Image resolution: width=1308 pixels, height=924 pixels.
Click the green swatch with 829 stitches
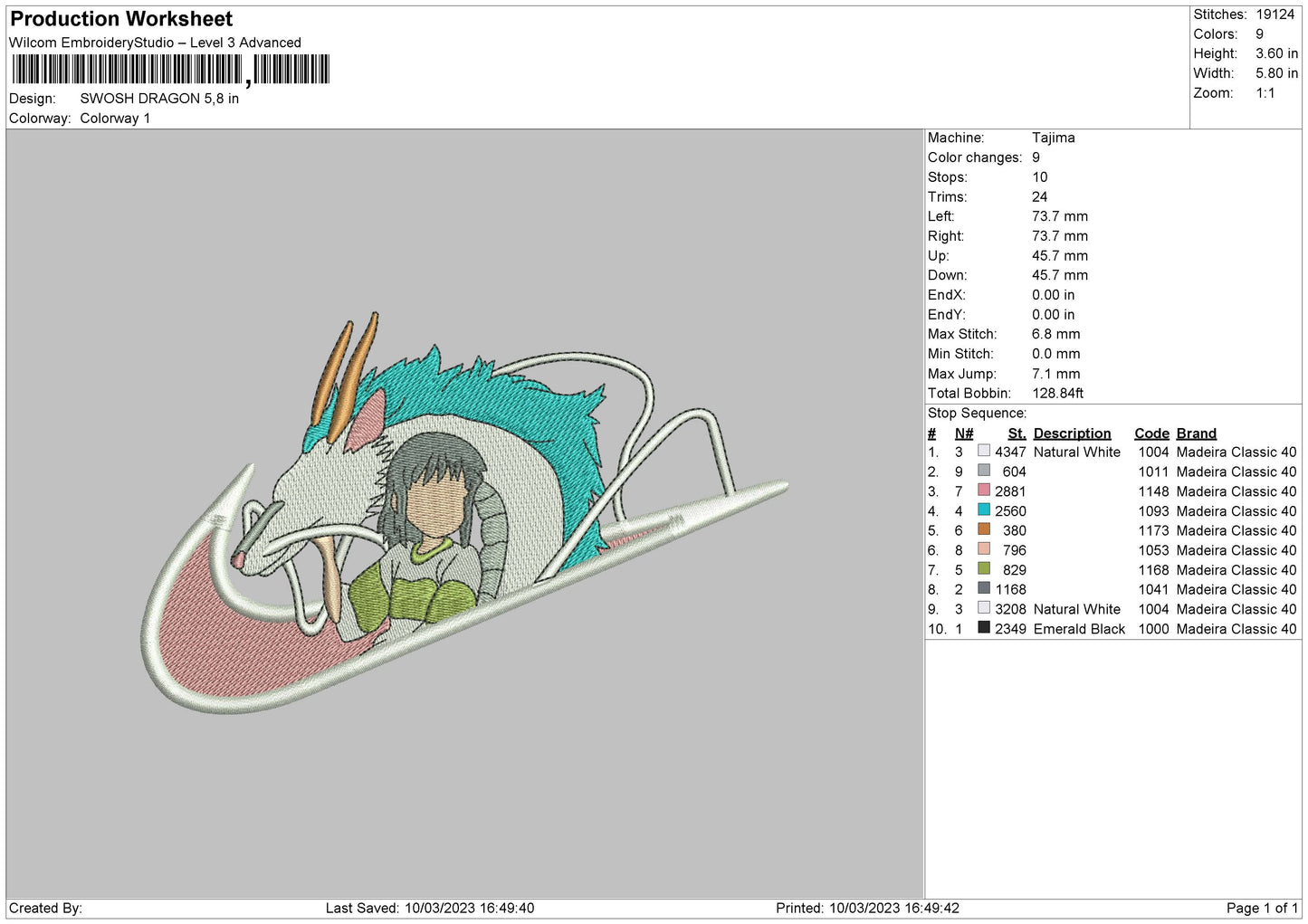(x=983, y=569)
